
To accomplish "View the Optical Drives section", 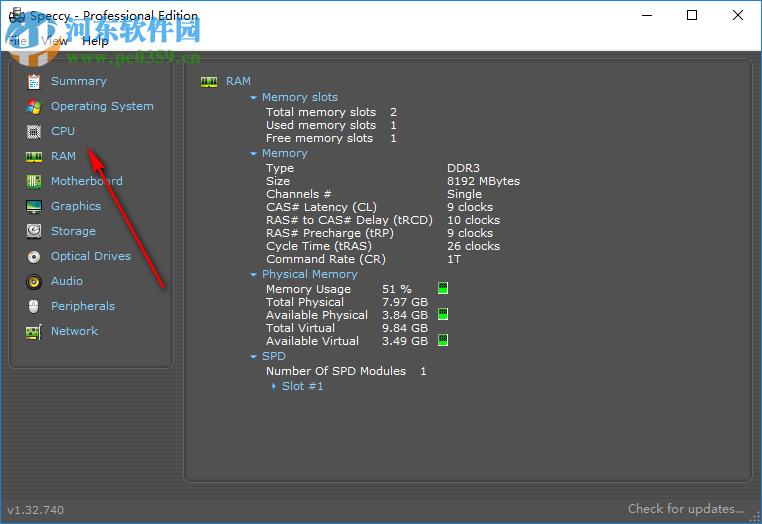I will coord(91,256).
